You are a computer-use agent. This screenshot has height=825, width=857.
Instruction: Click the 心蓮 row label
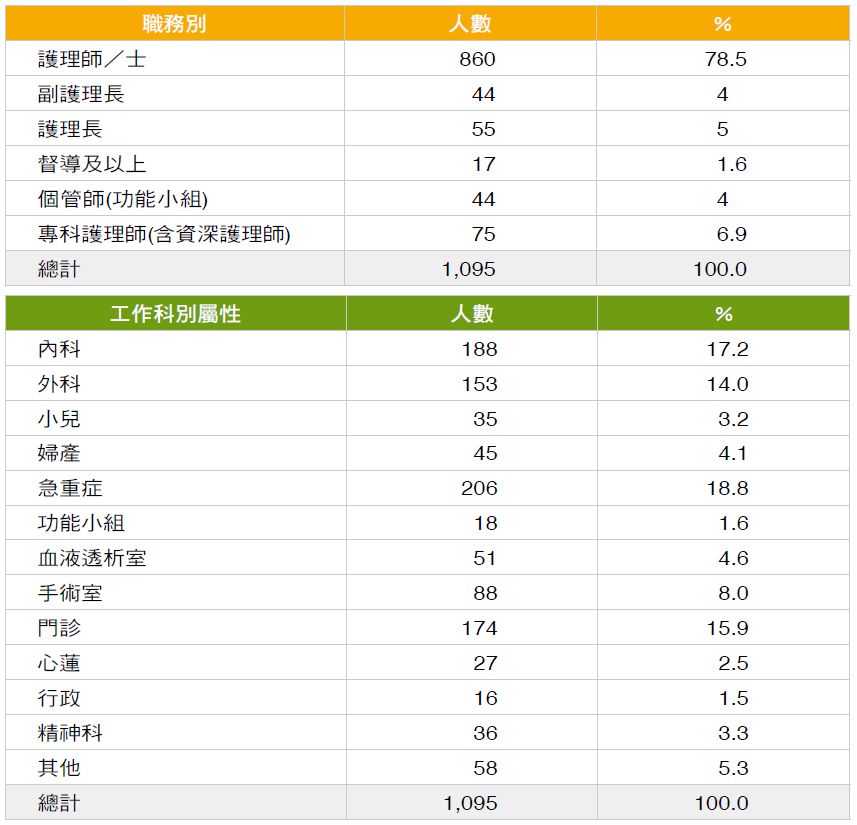click(59, 663)
